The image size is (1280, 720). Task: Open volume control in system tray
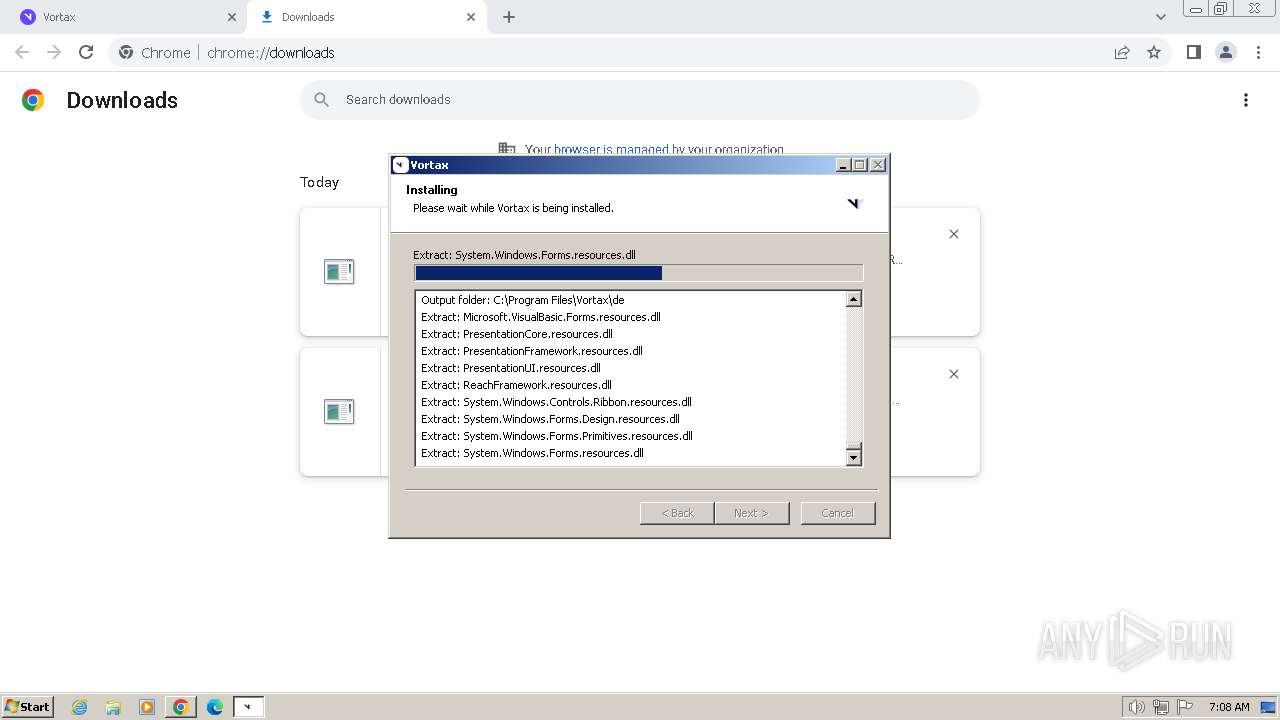click(x=1137, y=707)
